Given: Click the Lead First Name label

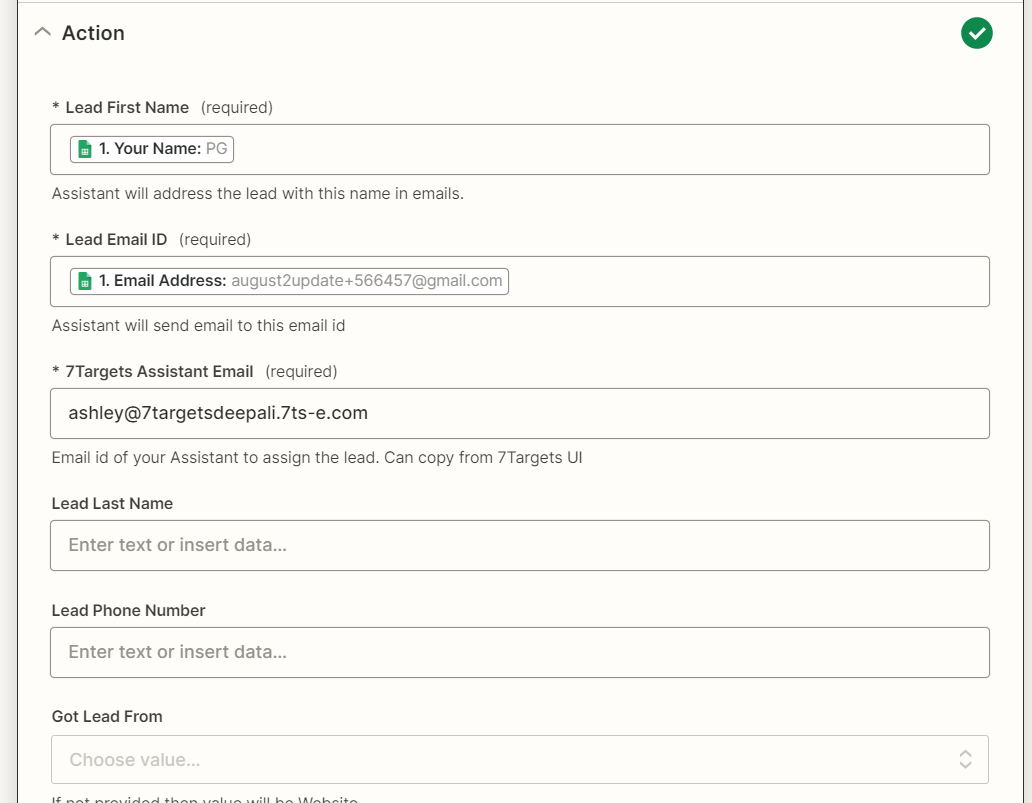Looking at the screenshot, I should 127,107.
